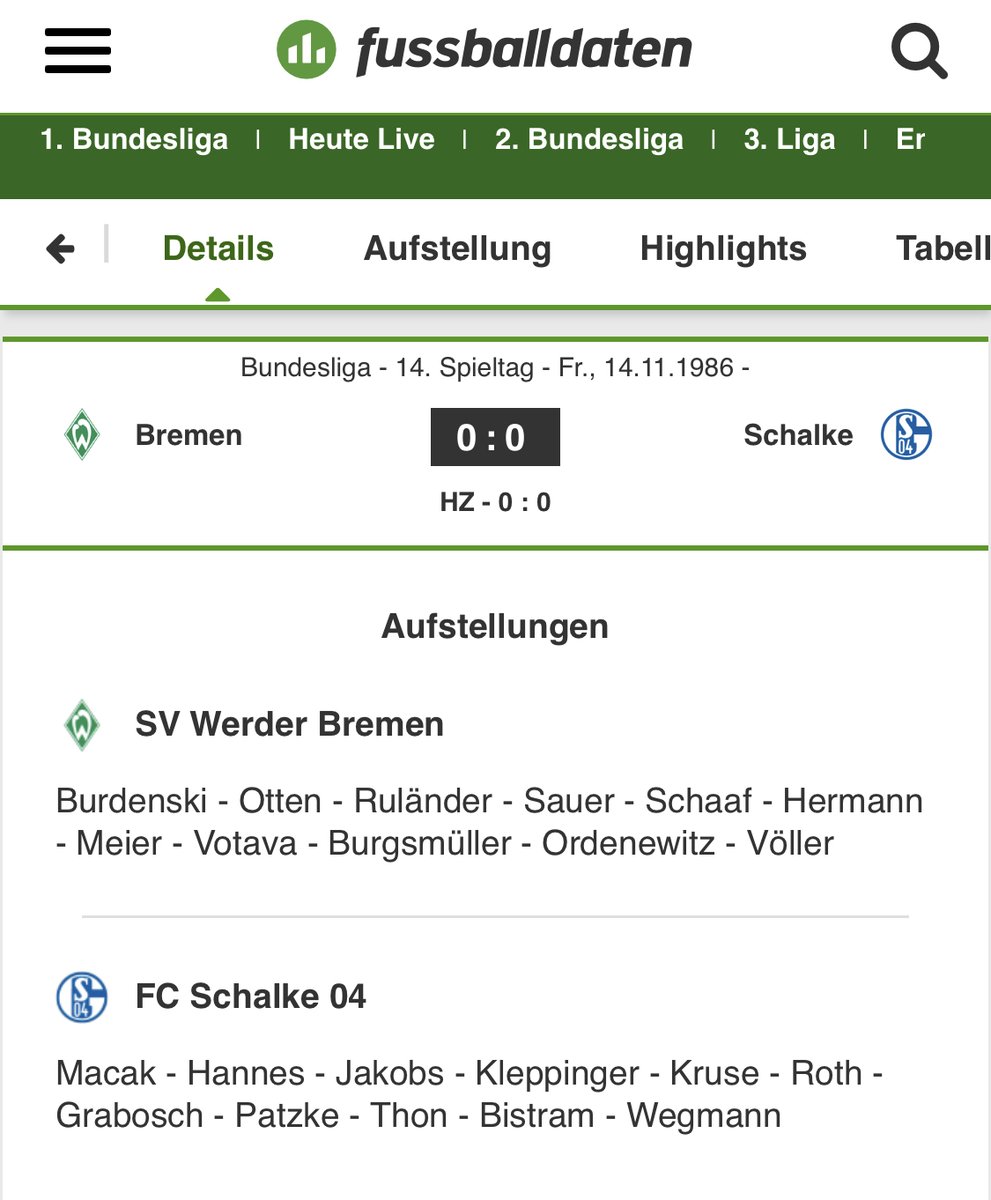Select 2. Bundesliga in the navigation bar
Screen dimensions: 991x1200
[x=589, y=139]
